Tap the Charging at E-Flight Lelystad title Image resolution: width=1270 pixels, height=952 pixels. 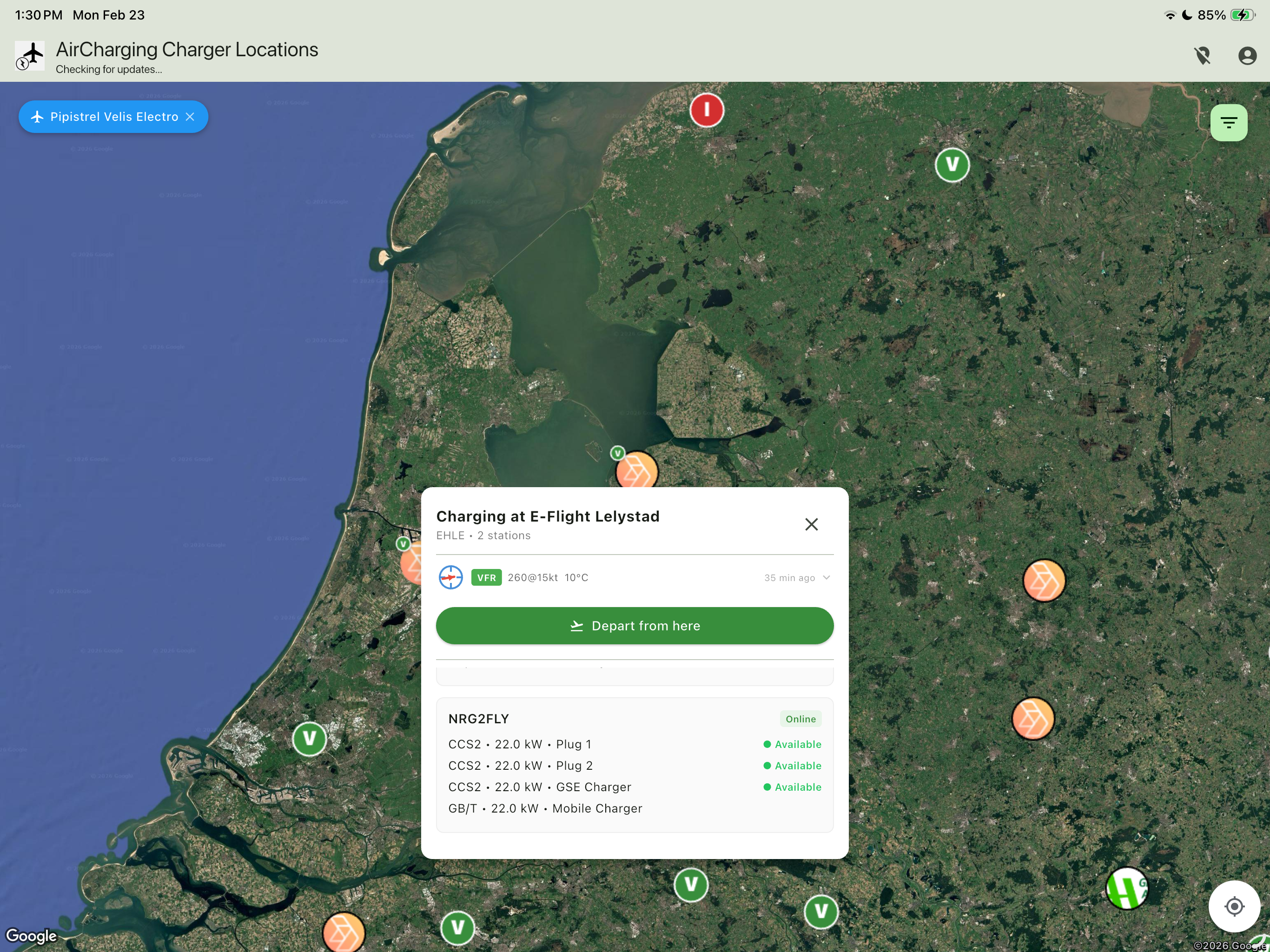[x=548, y=516]
